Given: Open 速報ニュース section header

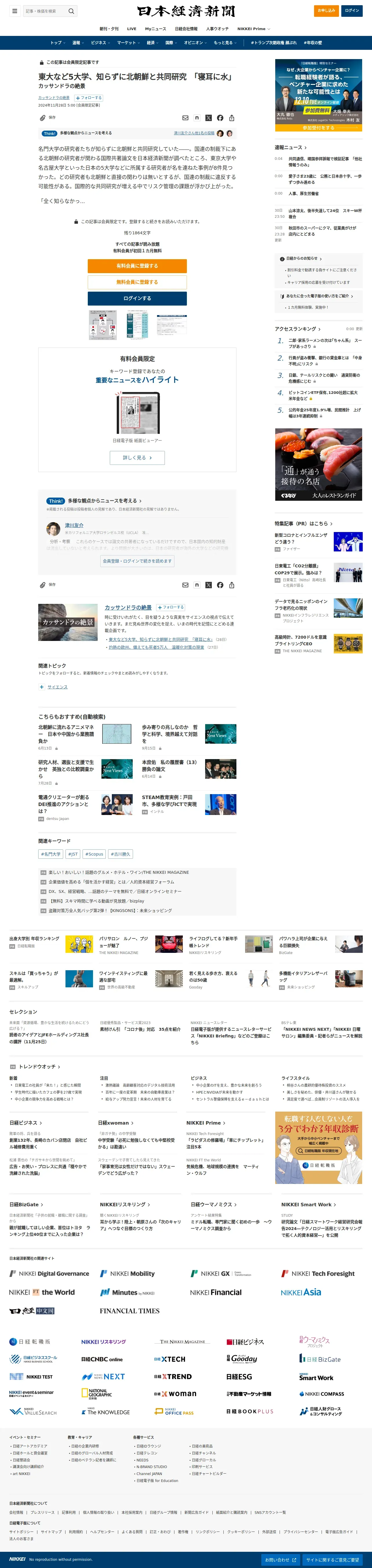Looking at the screenshot, I should coord(290,147).
